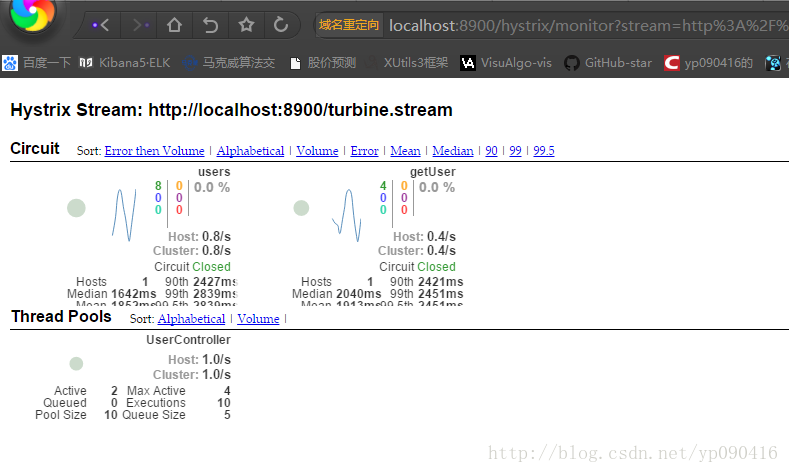
Task: Open the 股价预测 bookmark
Action: tap(323, 63)
